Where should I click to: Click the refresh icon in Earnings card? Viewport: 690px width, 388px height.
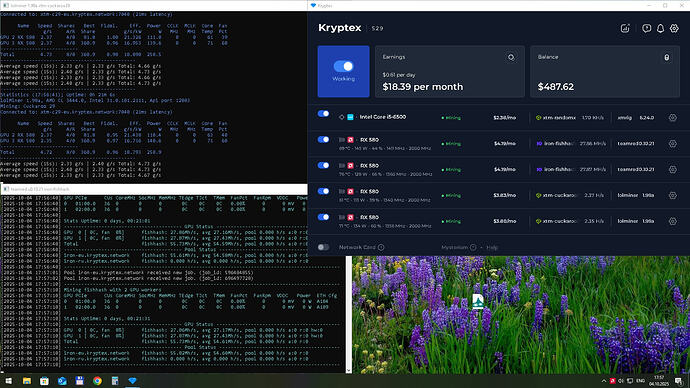(511, 57)
